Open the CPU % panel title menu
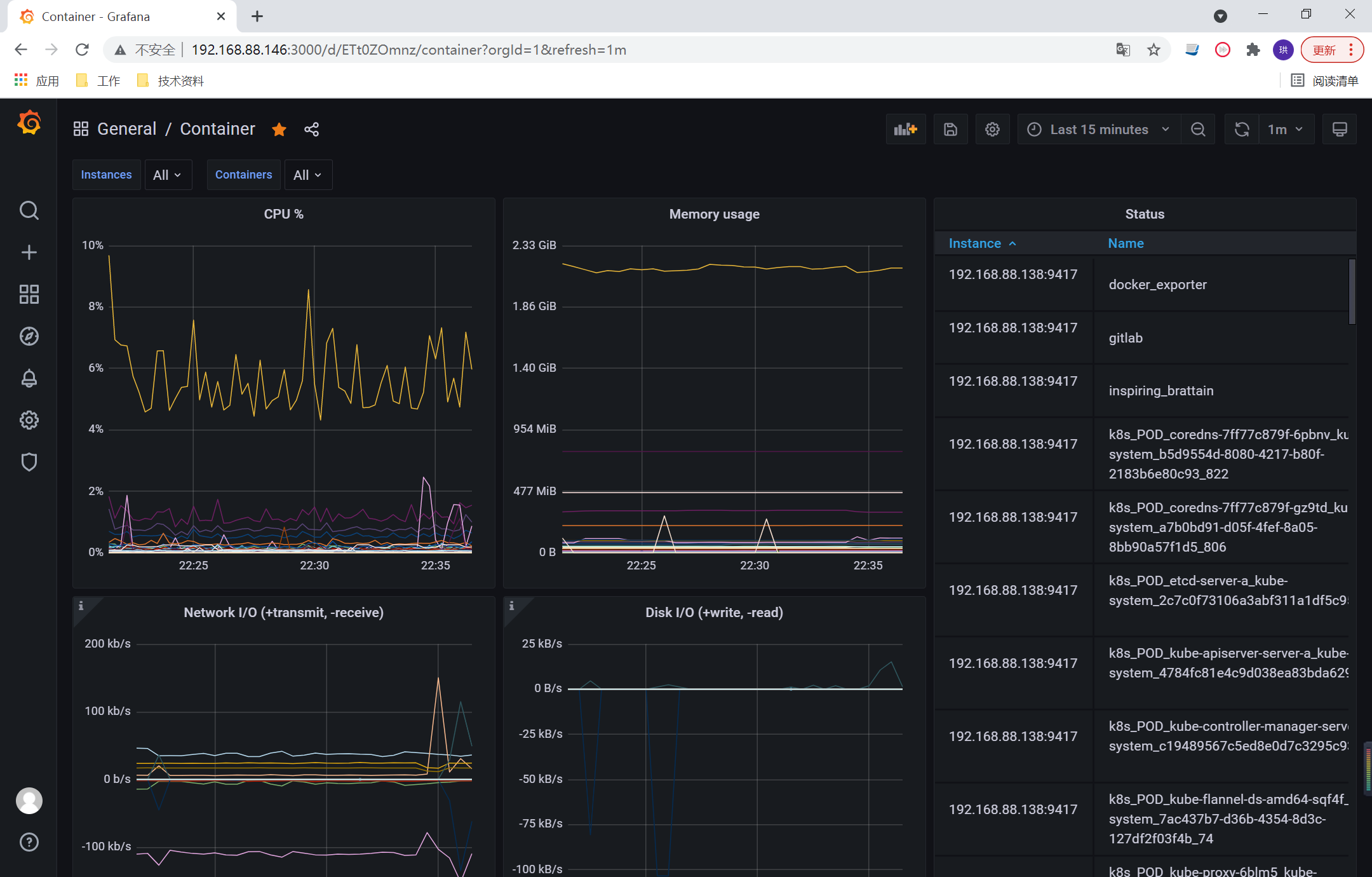The height and width of the screenshot is (877, 1372). click(x=283, y=214)
